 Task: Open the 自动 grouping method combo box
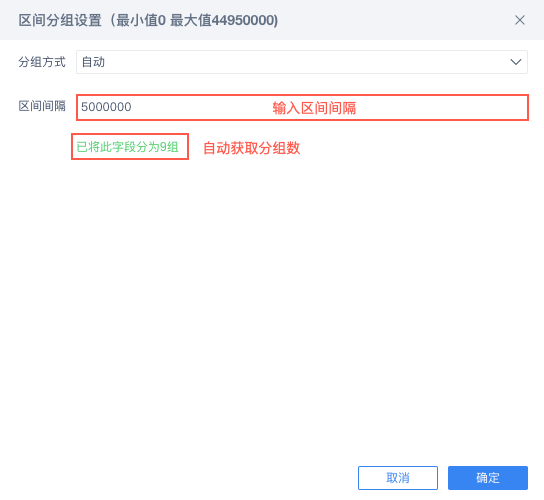coord(302,62)
